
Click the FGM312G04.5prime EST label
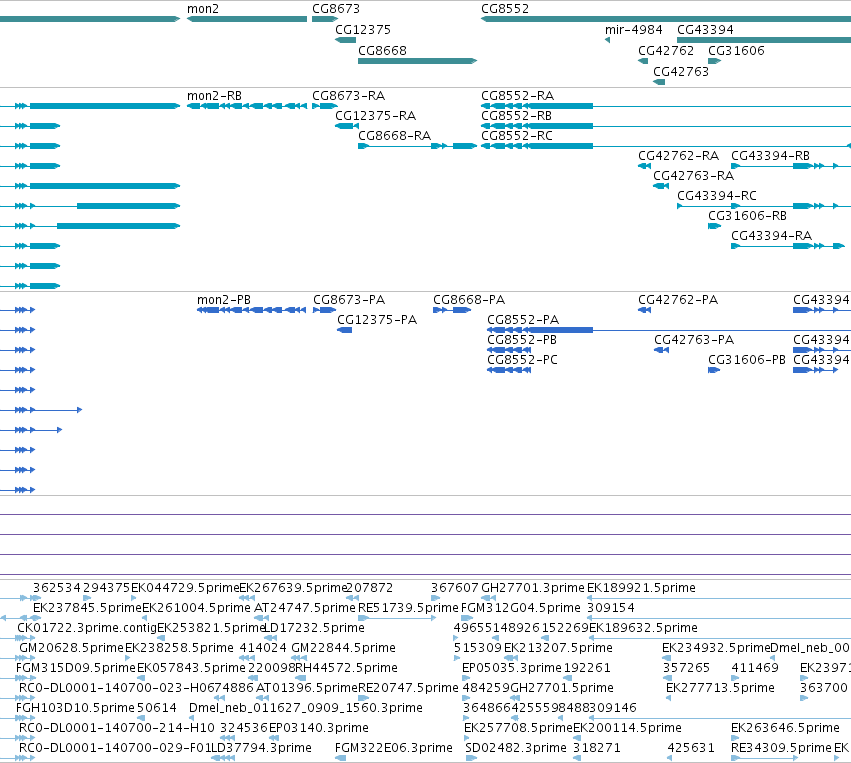coord(521,608)
